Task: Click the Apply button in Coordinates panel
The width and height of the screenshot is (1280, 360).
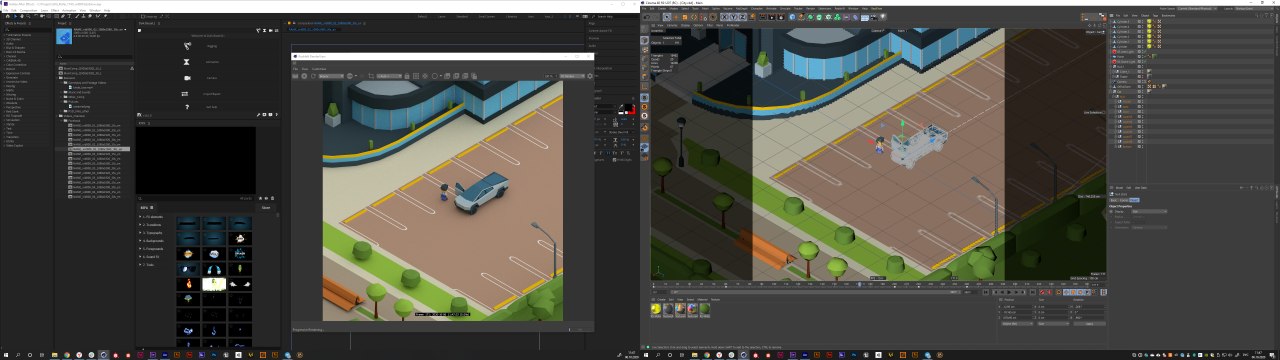Action: 1089,324
